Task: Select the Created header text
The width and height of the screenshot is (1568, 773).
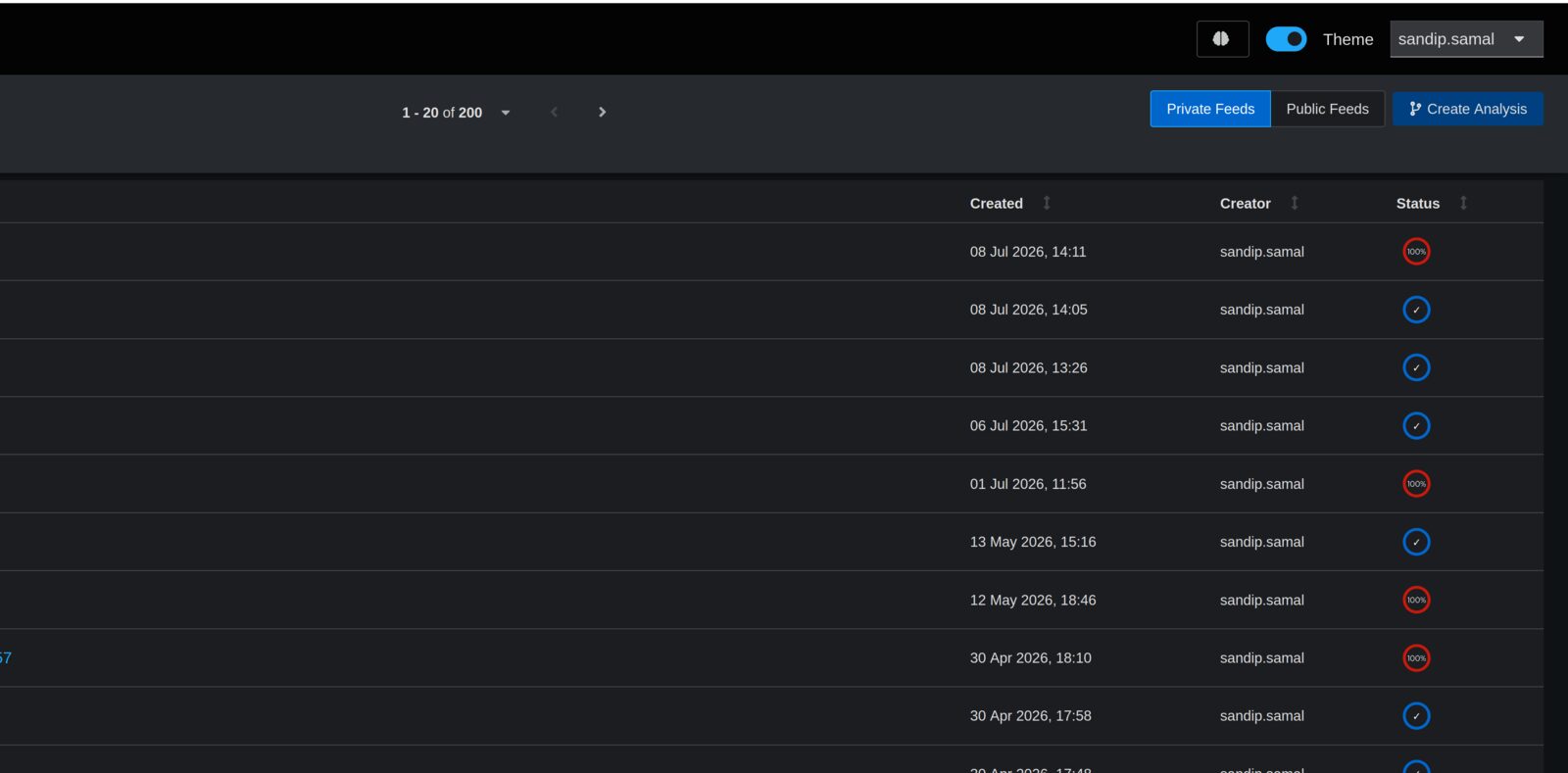Action: (997, 204)
